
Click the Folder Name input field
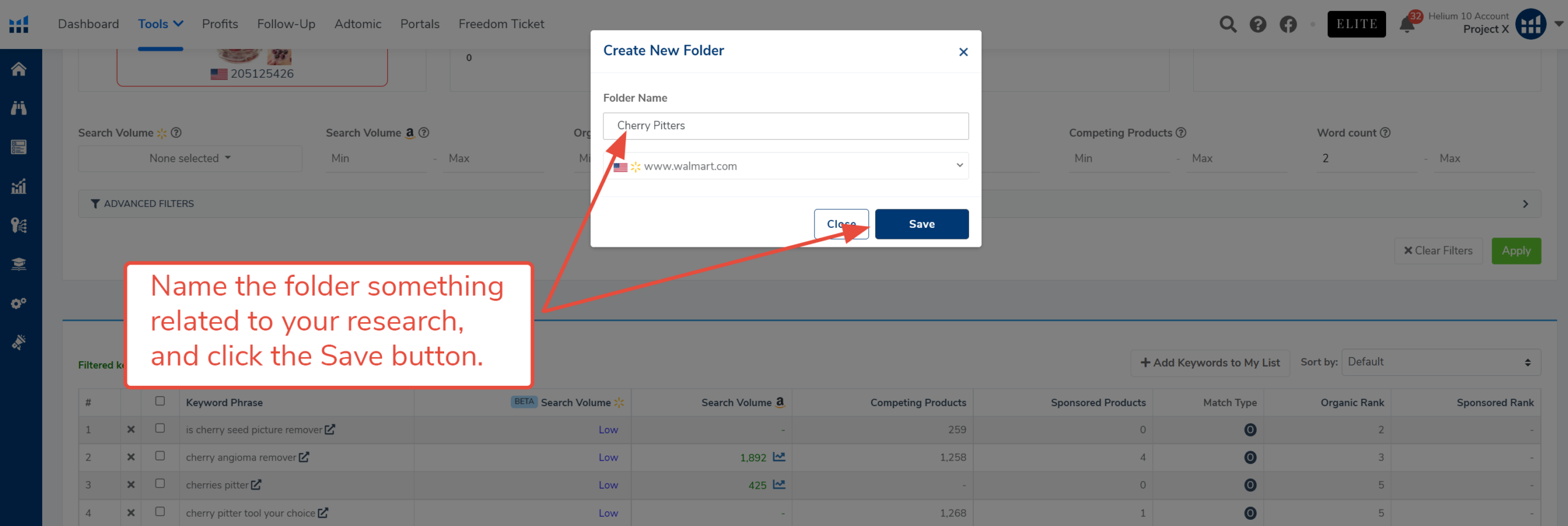785,126
